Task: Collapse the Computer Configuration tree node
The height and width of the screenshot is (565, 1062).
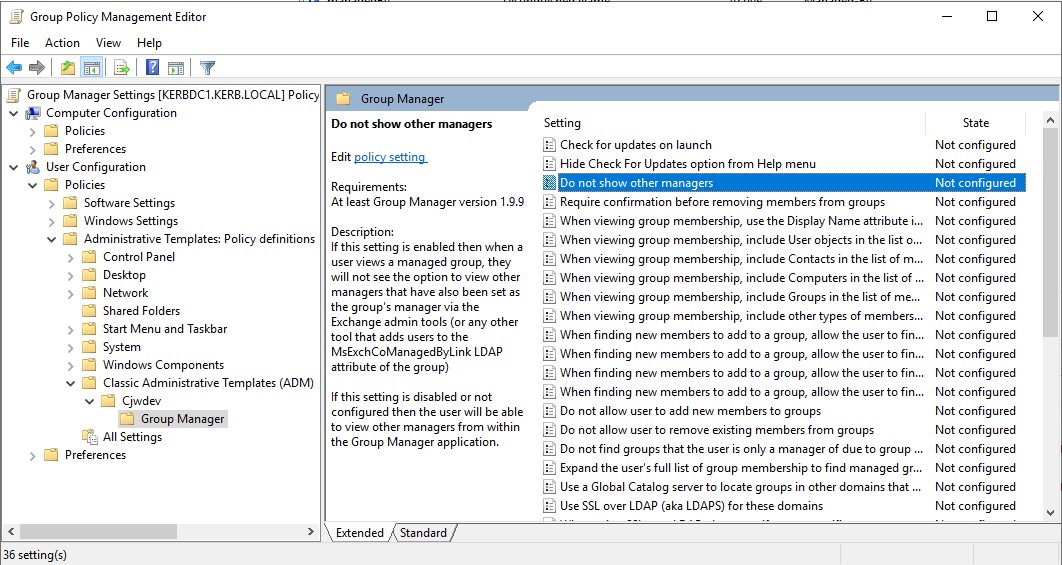Action: [x=14, y=113]
